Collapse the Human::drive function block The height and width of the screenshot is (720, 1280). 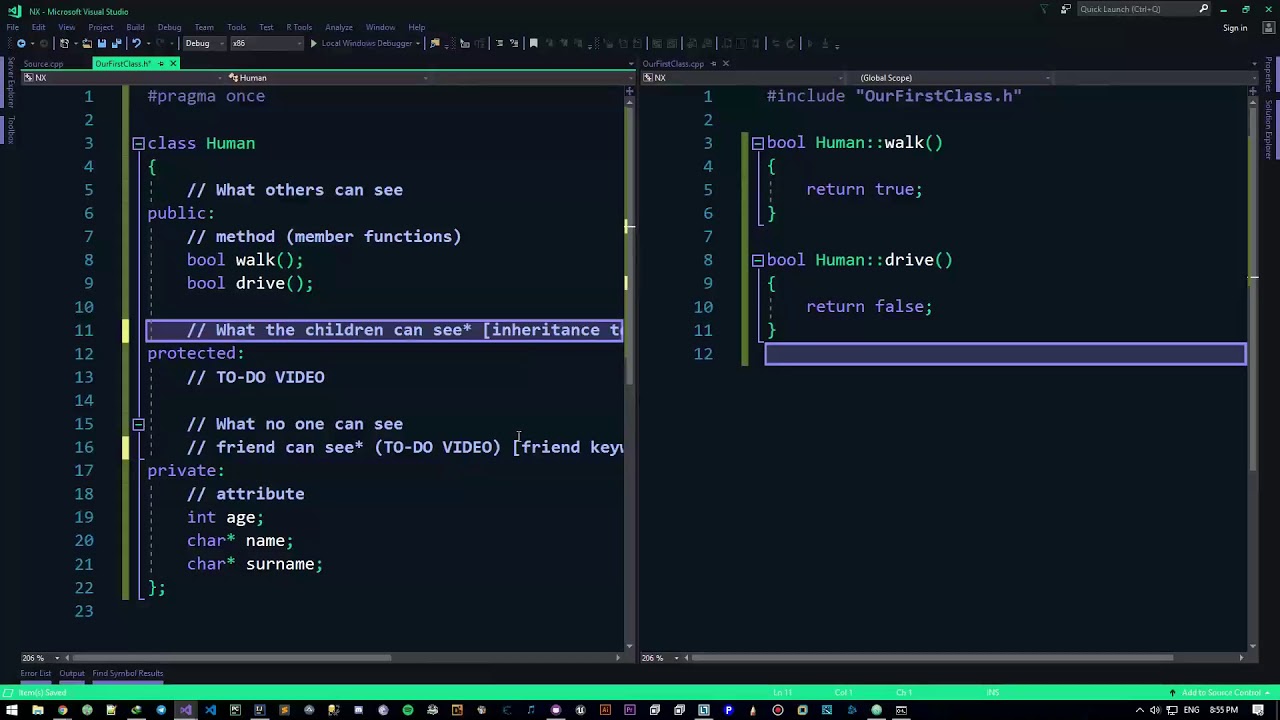pos(758,260)
